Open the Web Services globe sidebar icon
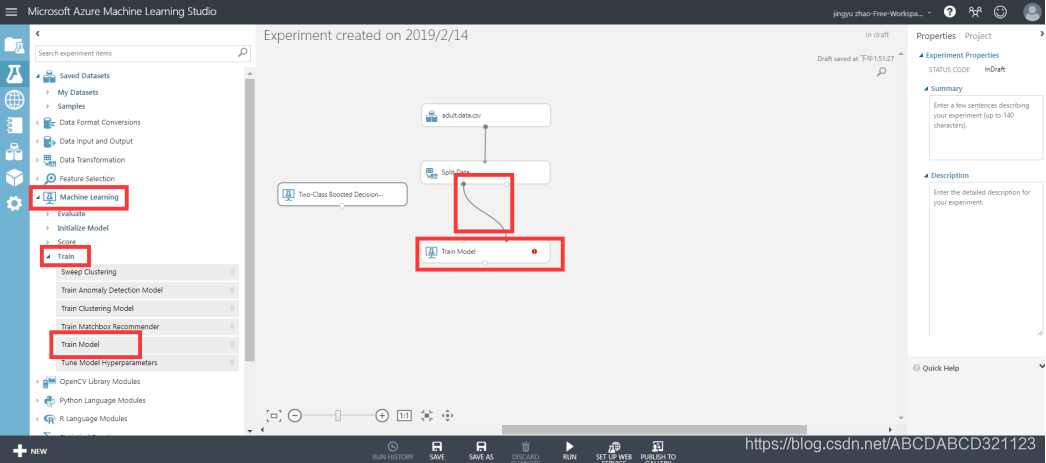Viewport: 1046px width, 463px height. (14, 100)
